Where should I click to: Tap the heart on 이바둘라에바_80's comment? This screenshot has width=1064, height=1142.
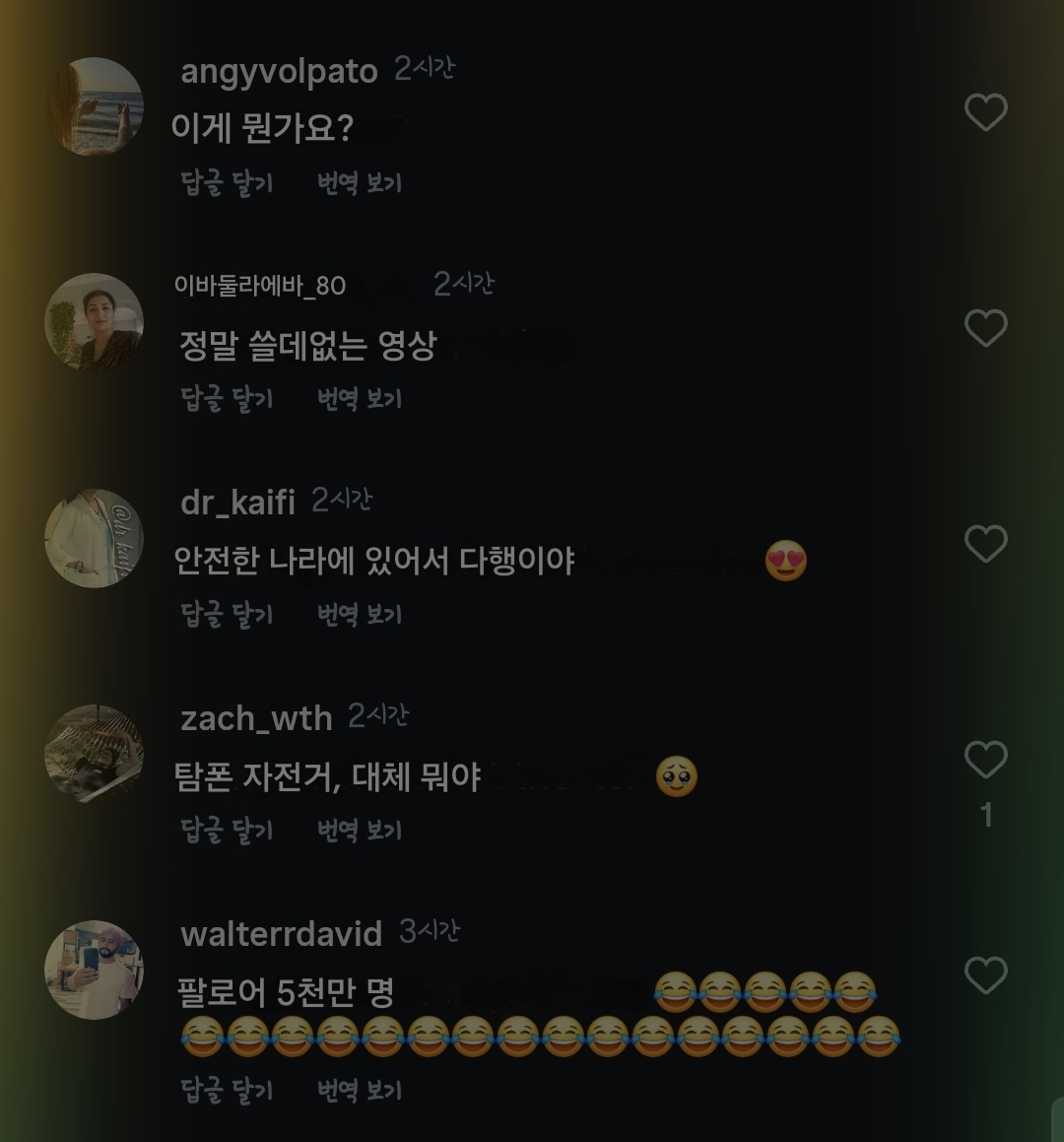[985, 328]
